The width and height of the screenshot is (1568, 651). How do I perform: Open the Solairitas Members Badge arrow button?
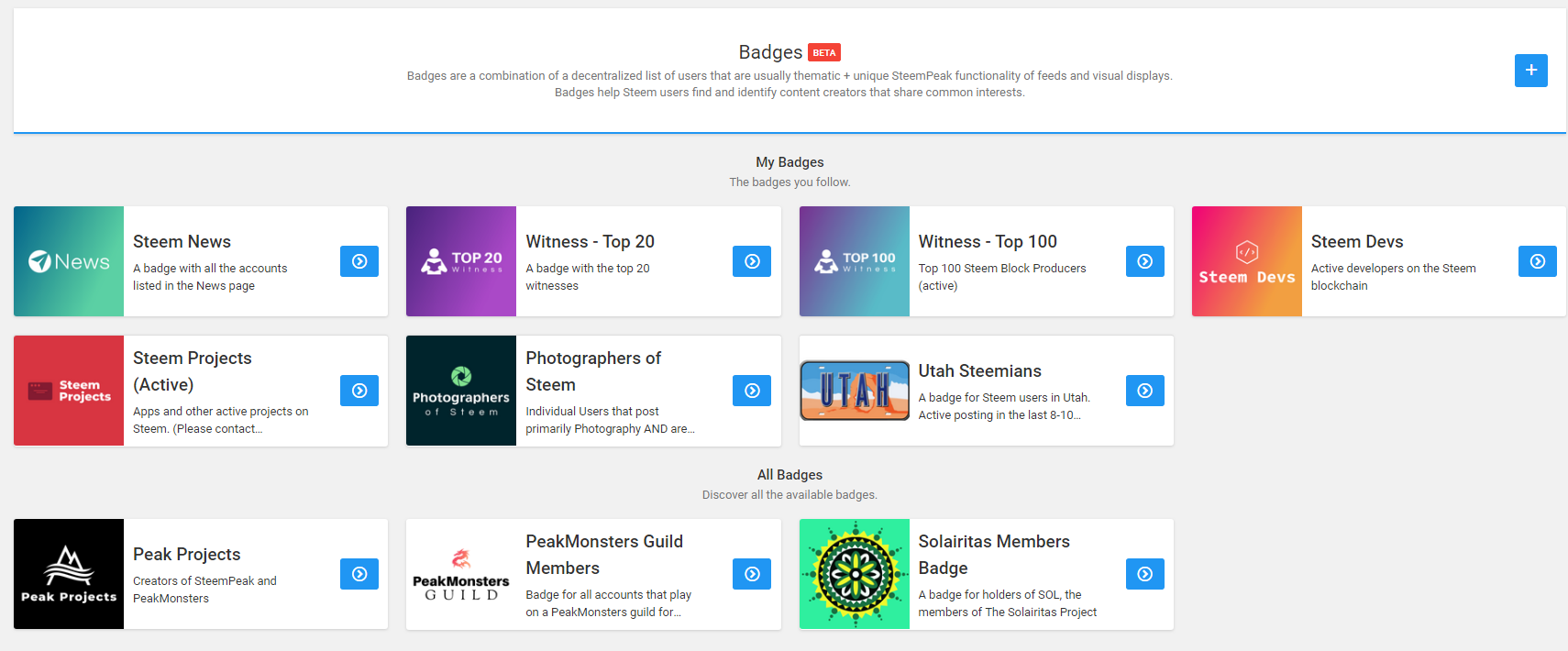pyautogui.click(x=1145, y=574)
